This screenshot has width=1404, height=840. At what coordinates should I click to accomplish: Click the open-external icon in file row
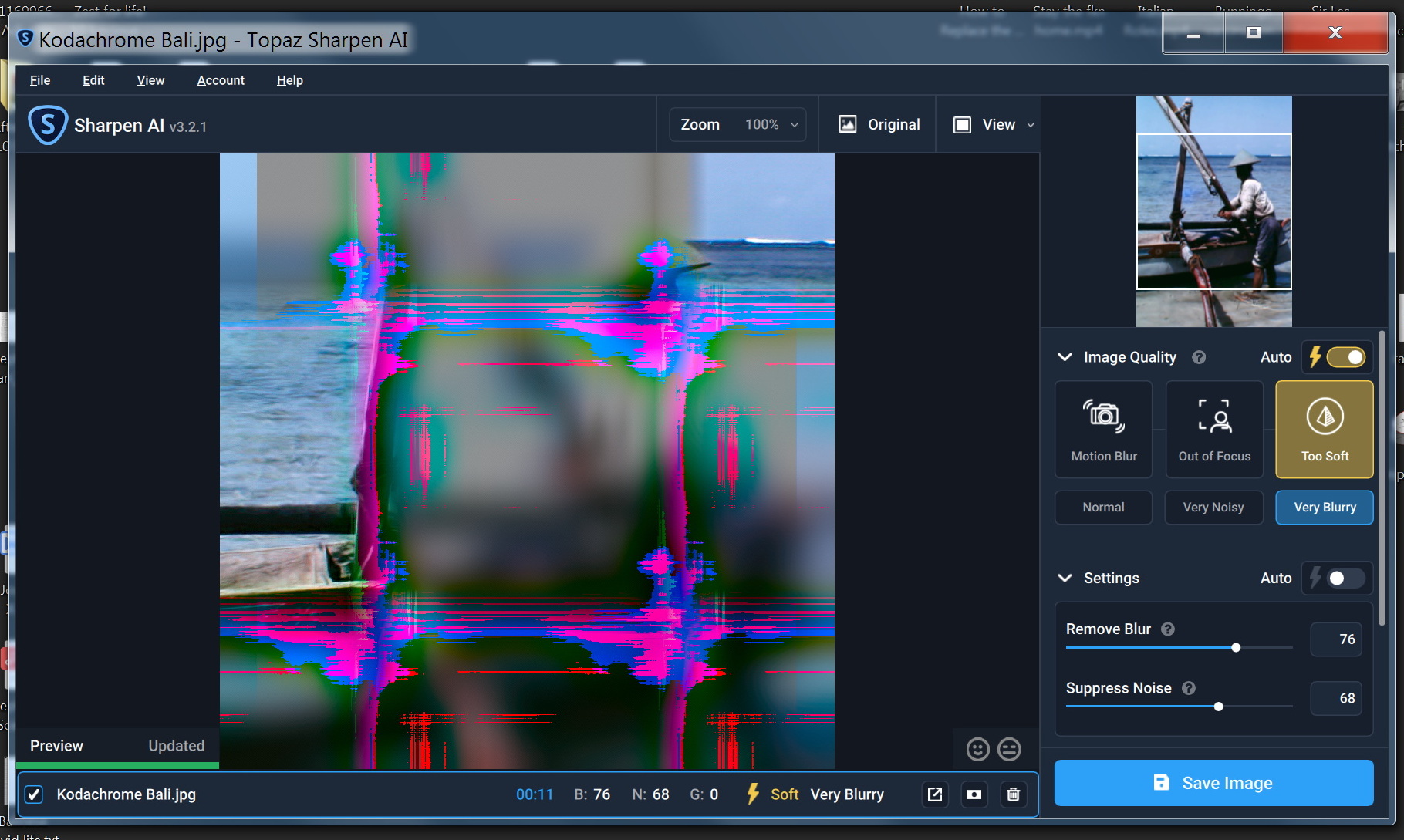click(935, 794)
